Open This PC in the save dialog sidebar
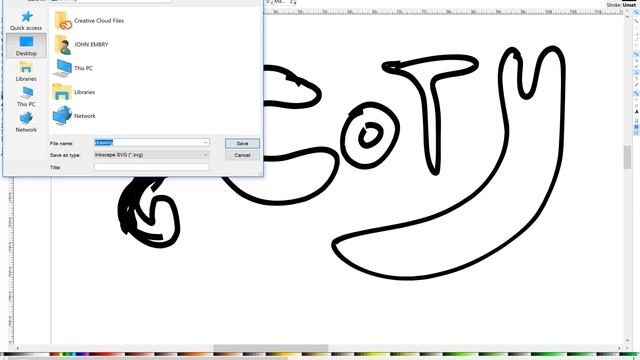 26,97
